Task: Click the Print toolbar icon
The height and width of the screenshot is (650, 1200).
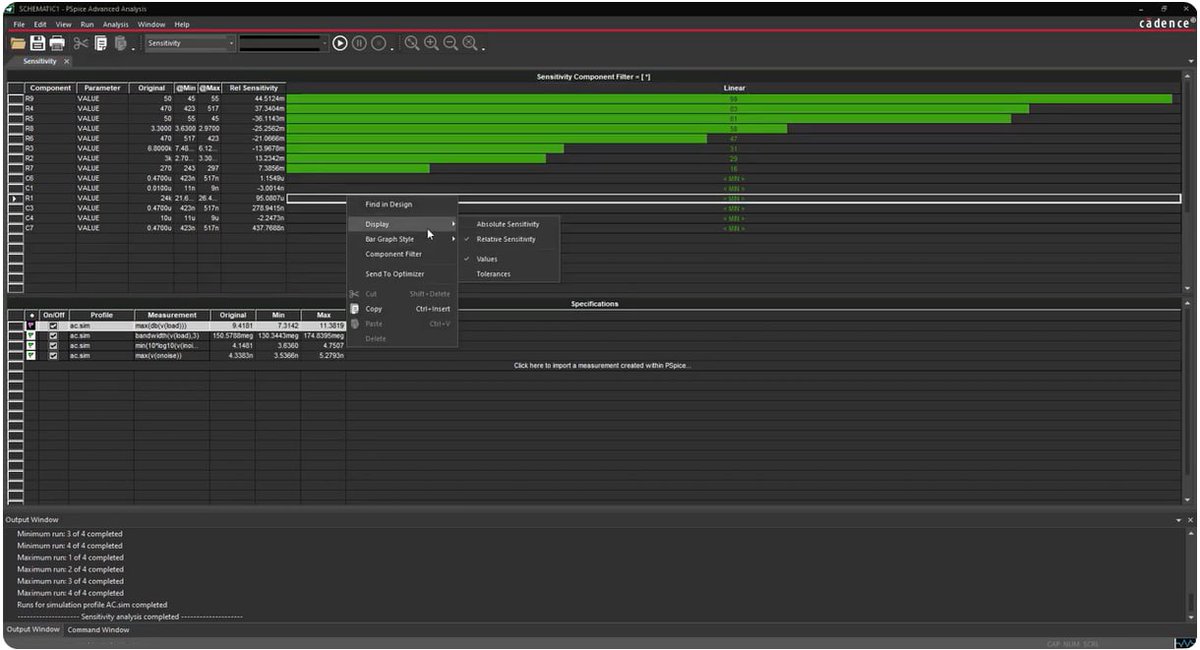Action: (57, 43)
